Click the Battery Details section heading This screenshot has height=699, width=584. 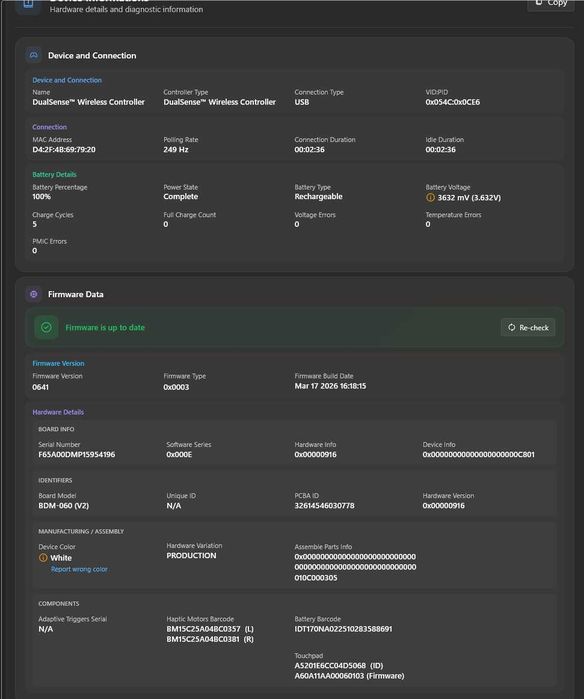(x=54, y=174)
